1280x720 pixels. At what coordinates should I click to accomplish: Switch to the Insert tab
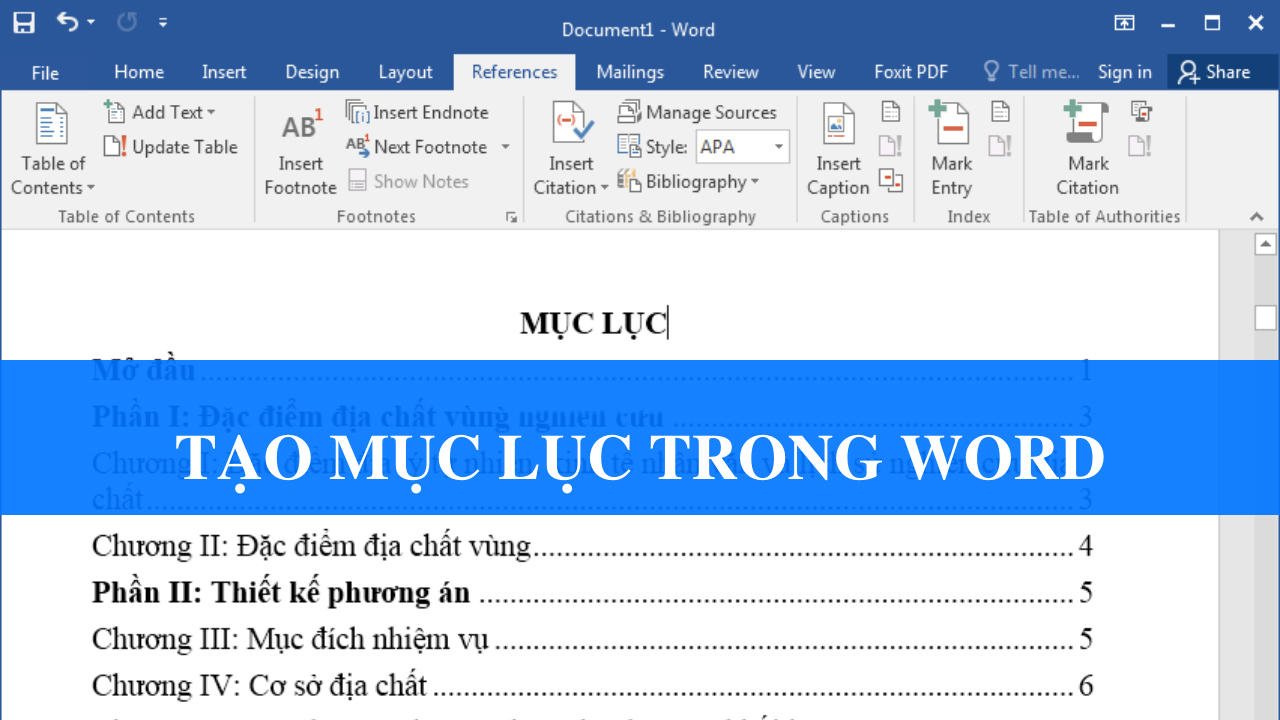(224, 72)
